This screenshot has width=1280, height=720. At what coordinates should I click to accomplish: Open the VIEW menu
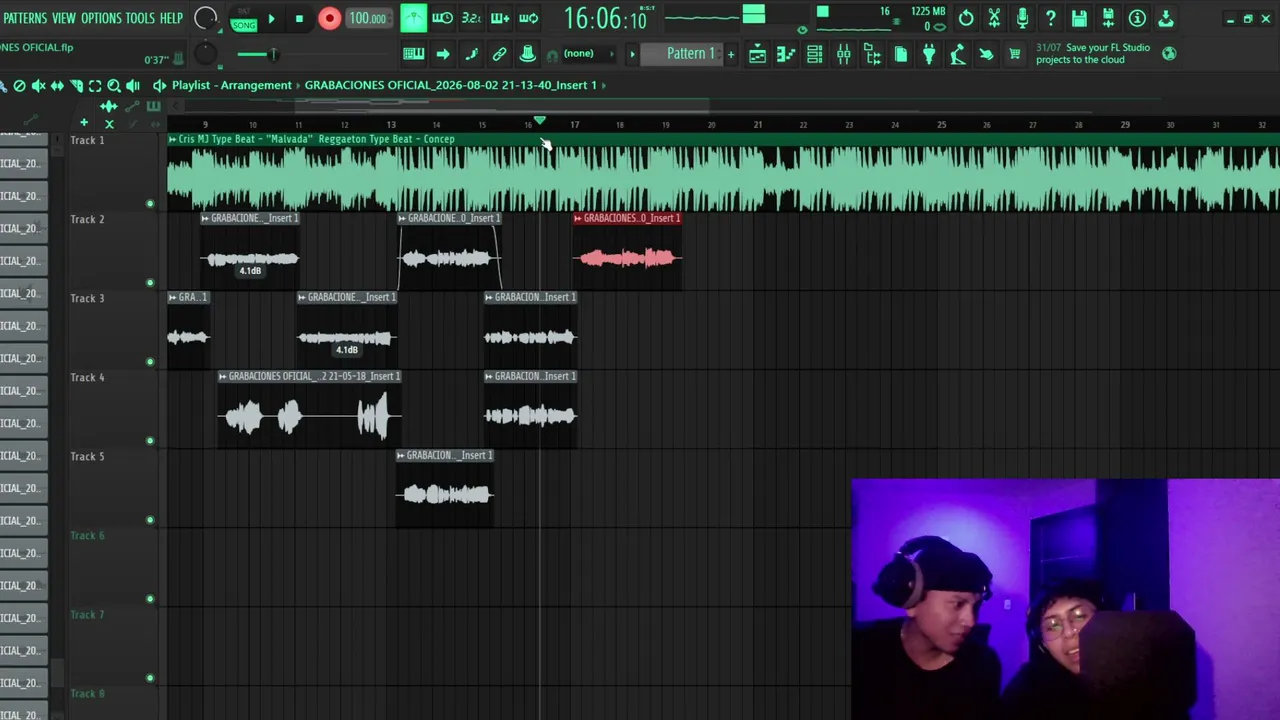pyautogui.click(x=64, y=18)
